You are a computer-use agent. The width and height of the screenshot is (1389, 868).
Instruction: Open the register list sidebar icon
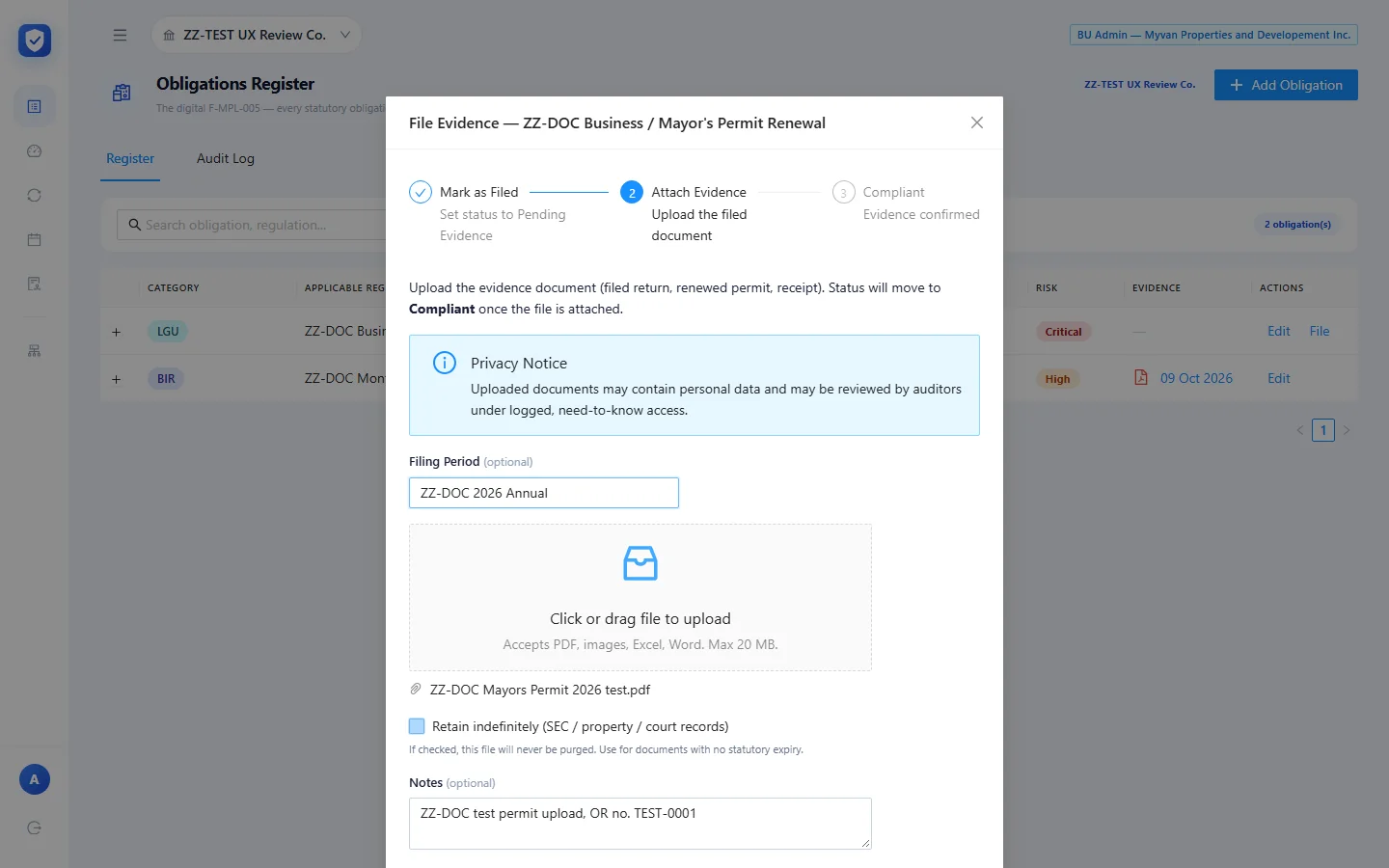(x=35, y=106)
